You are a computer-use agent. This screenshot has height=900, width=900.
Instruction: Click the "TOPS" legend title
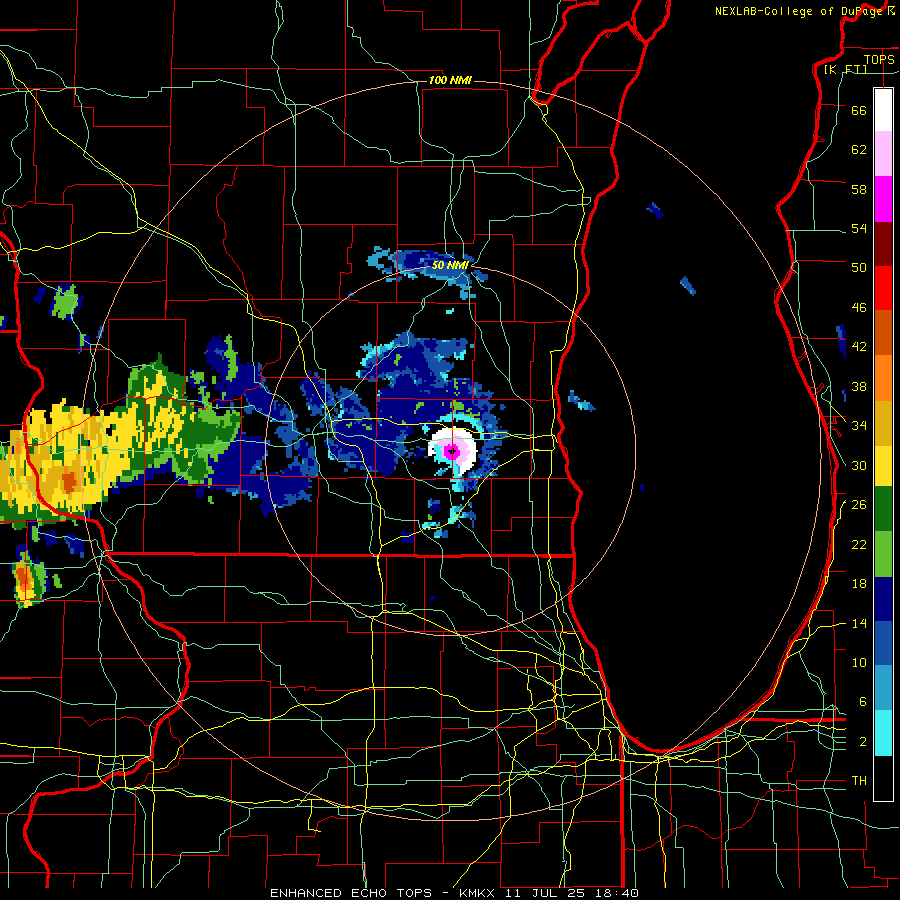tap(879, 59)
